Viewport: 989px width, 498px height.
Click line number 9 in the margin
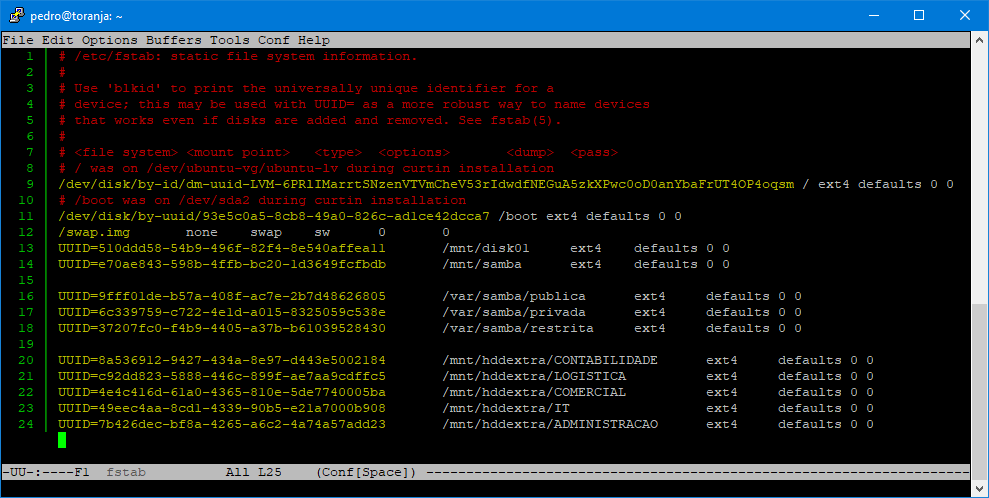tap(30, 184)
